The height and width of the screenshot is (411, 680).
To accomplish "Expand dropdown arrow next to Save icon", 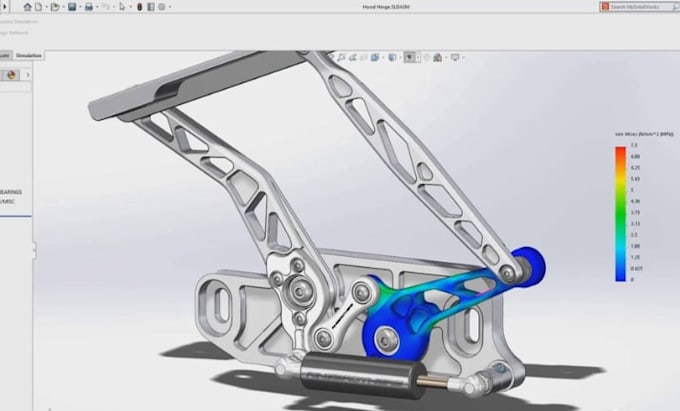I will coord(81,7).
